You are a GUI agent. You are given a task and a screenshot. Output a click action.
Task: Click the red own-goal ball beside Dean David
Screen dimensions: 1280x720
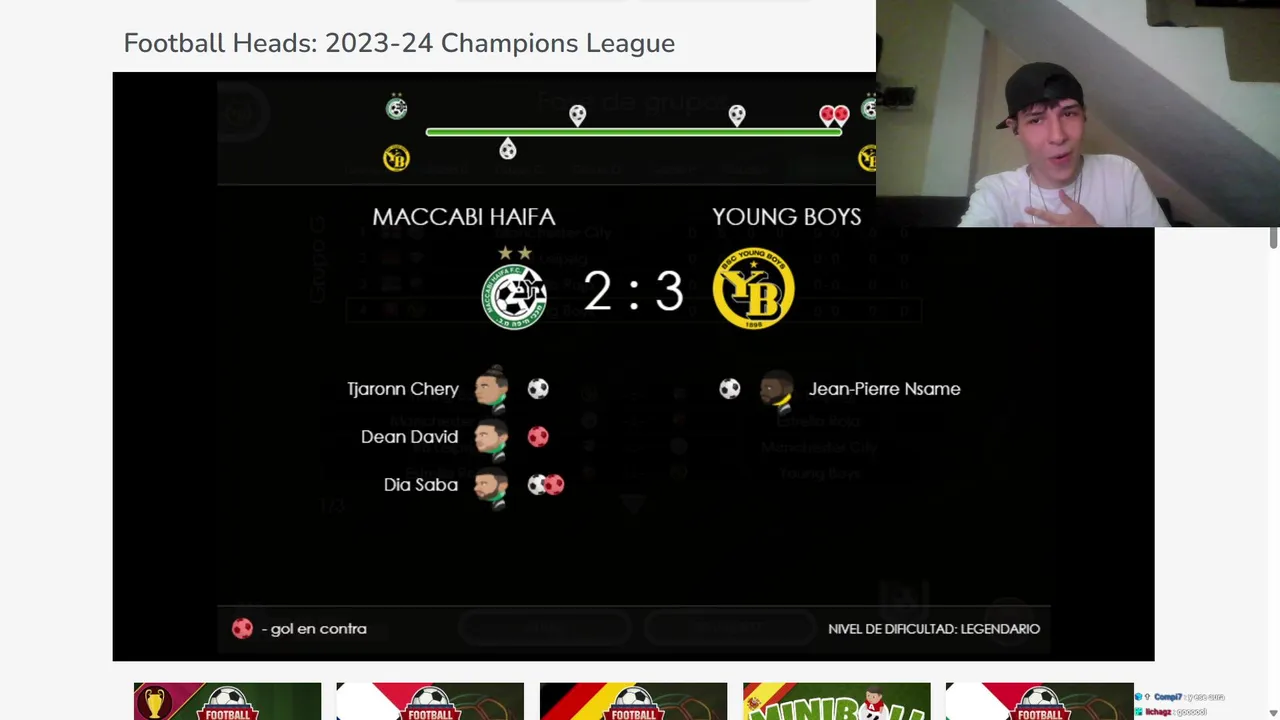pos(538,437)
